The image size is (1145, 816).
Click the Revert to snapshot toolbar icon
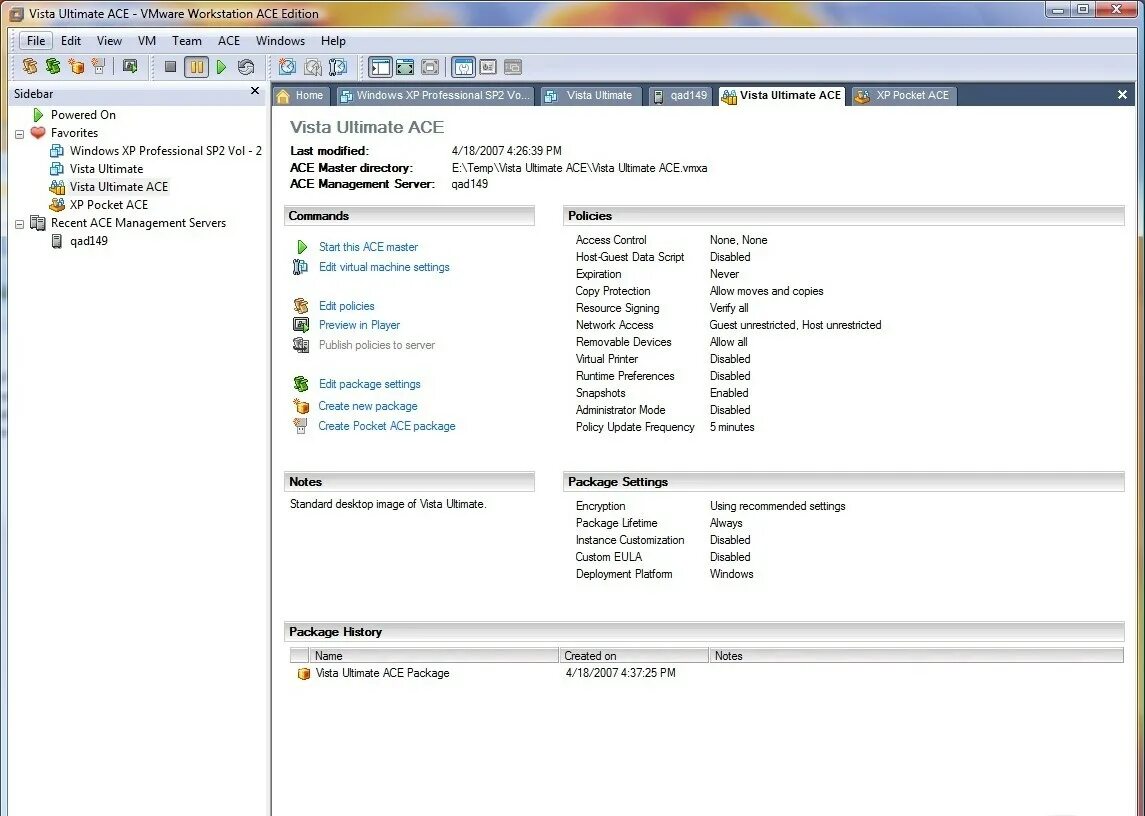click(313, 67)
